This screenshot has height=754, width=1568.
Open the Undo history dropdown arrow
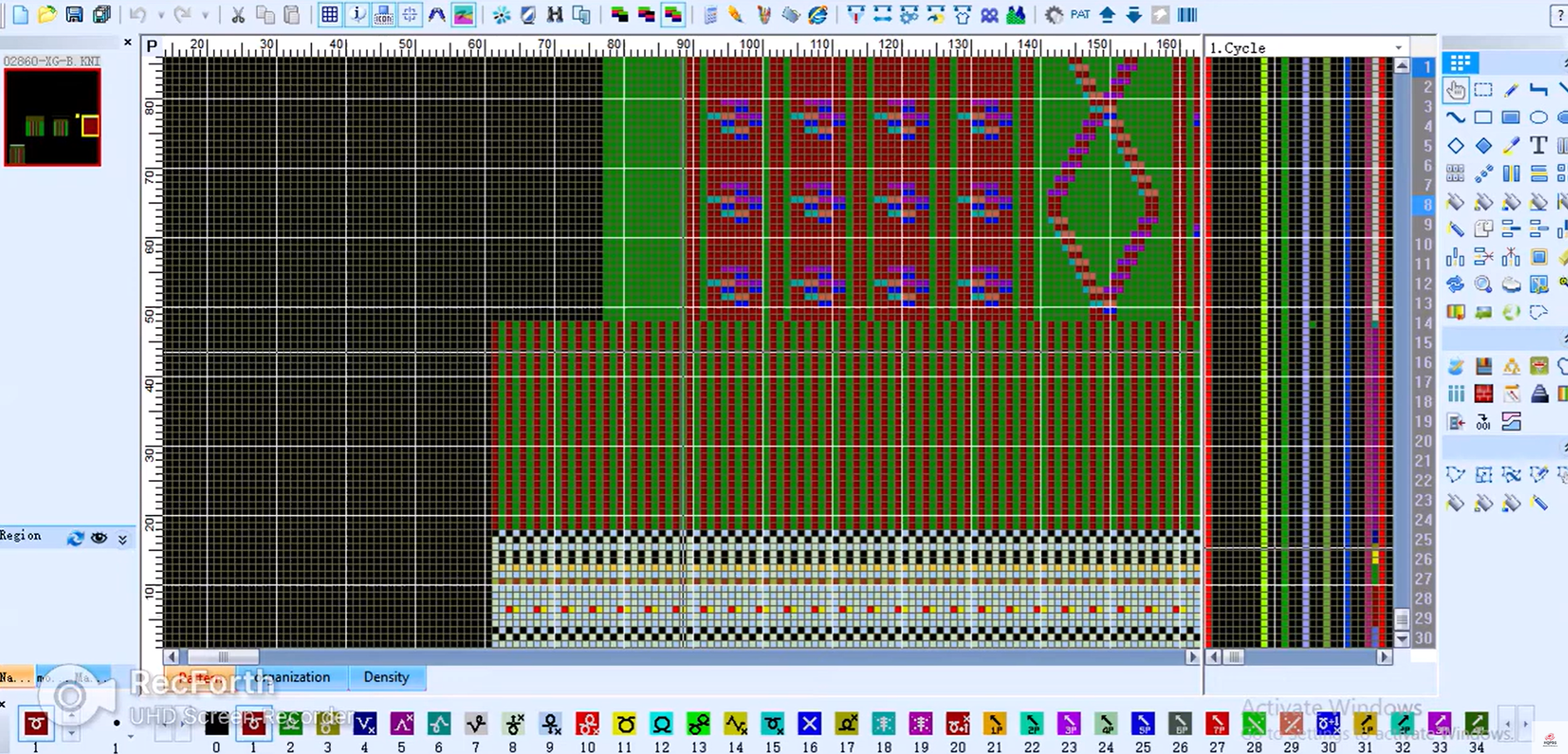[x=161, y=15]
